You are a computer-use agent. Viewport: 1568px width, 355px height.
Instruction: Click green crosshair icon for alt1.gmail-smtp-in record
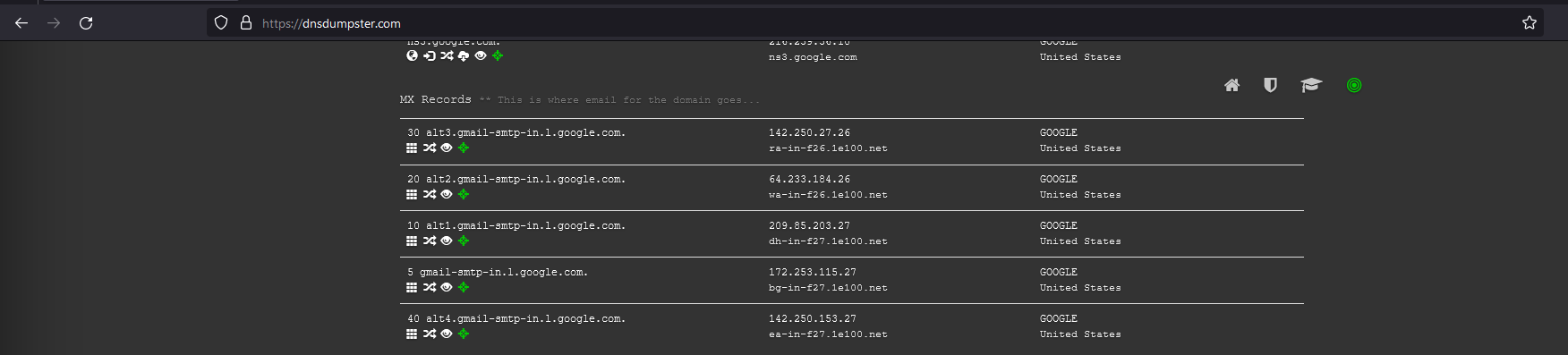pos(464,241)
